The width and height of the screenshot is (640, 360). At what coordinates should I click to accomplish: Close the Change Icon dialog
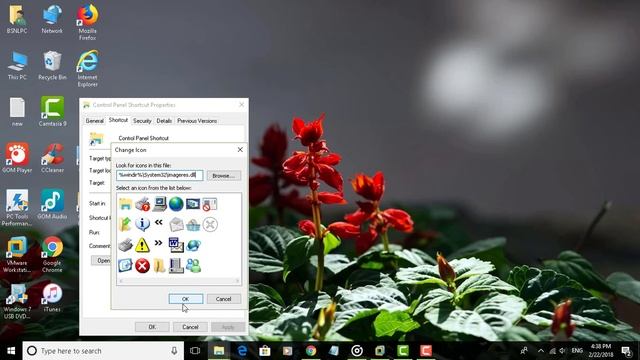(240, 150)
